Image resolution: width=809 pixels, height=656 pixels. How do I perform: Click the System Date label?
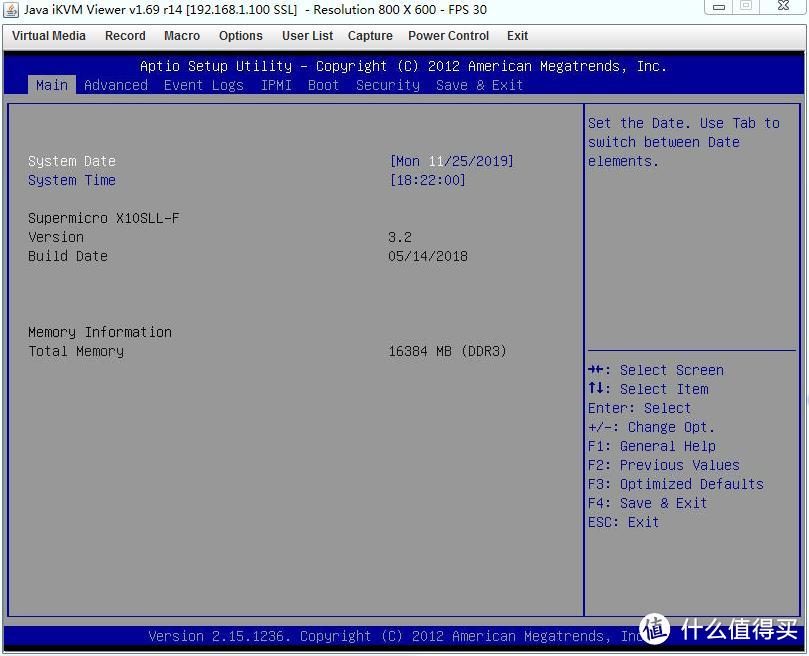tap(72, 161)
